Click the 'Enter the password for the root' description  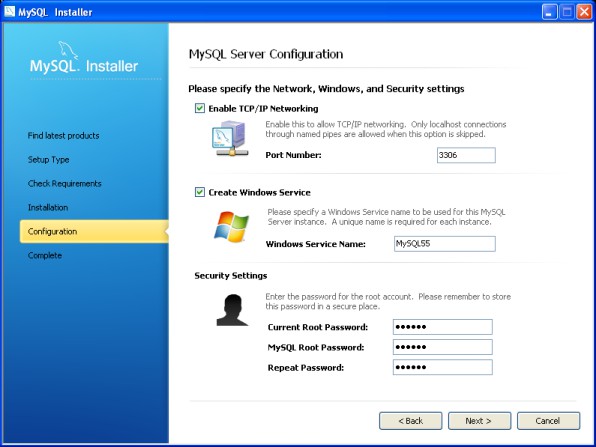pos(388,301)
